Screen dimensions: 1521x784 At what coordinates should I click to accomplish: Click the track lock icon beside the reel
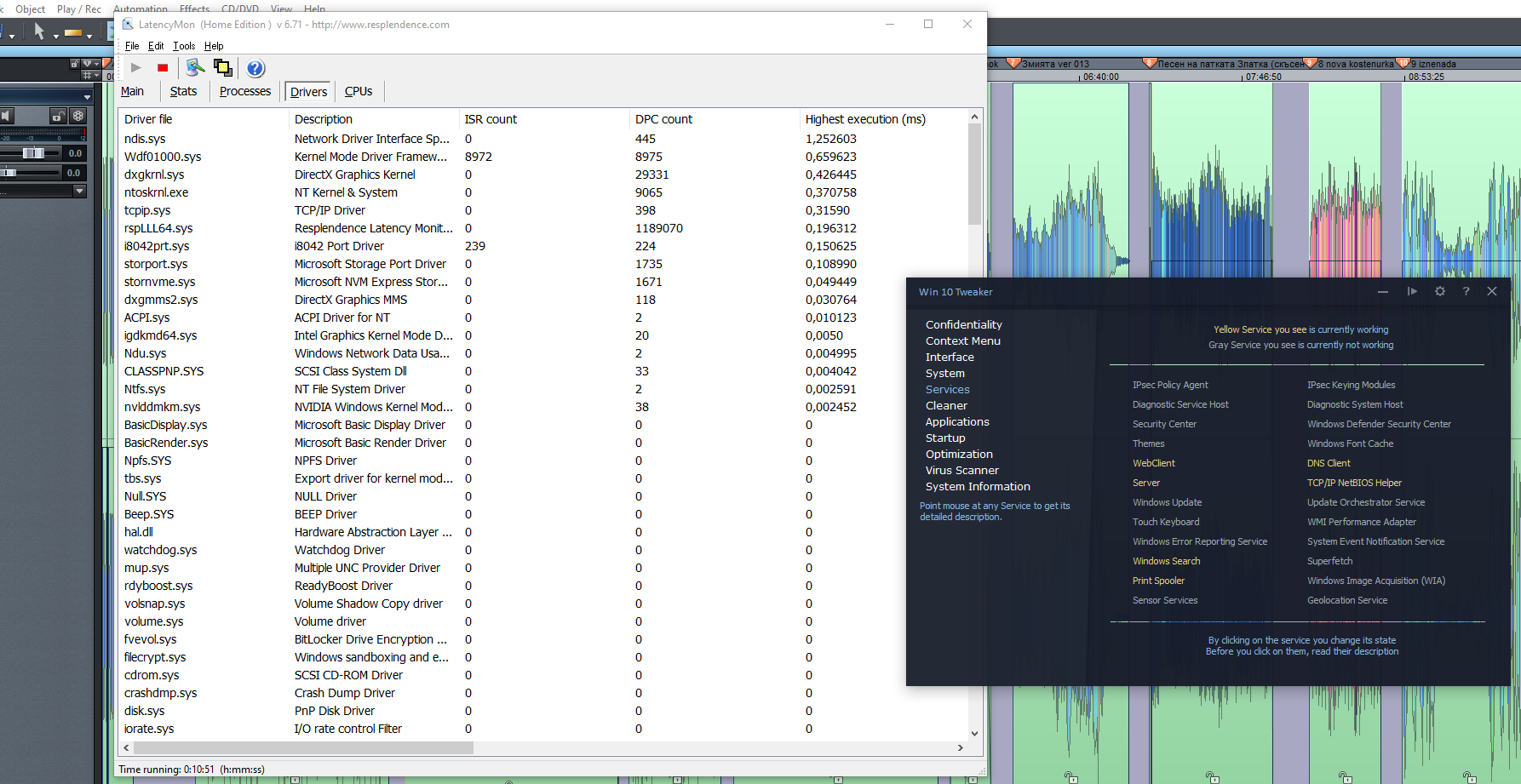tap(58, 116)
